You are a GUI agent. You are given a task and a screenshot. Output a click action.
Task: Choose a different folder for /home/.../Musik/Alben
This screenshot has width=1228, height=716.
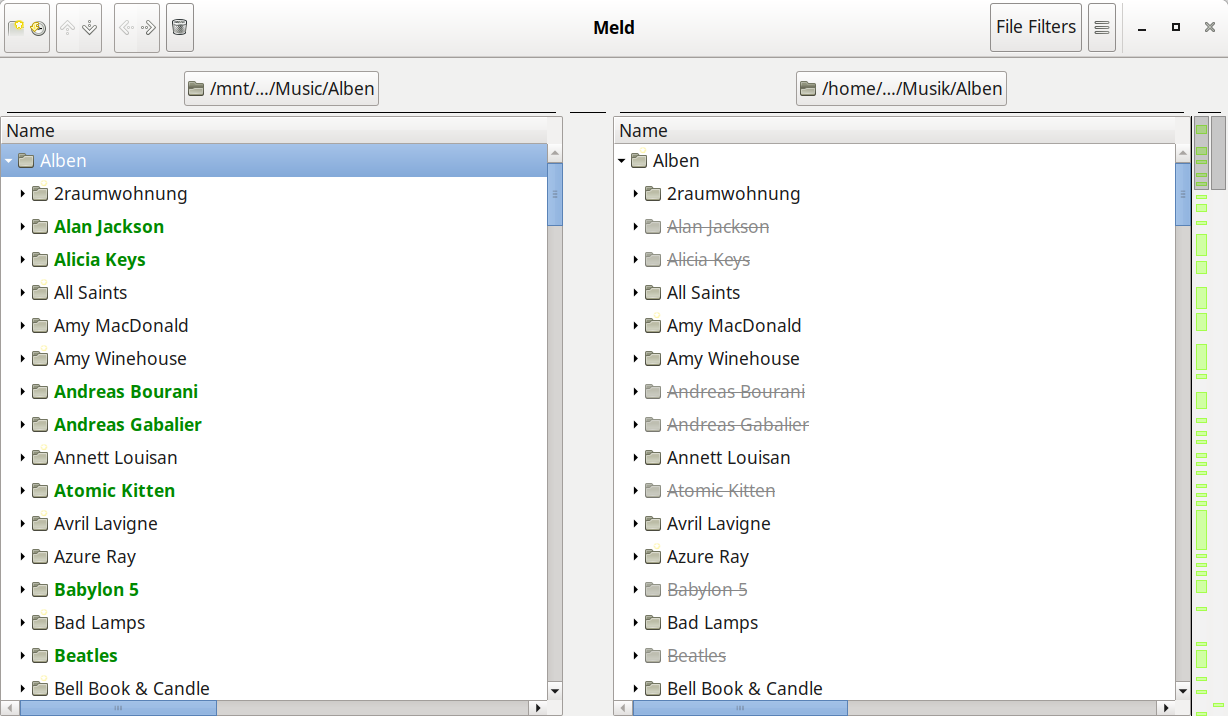[901, 88]
